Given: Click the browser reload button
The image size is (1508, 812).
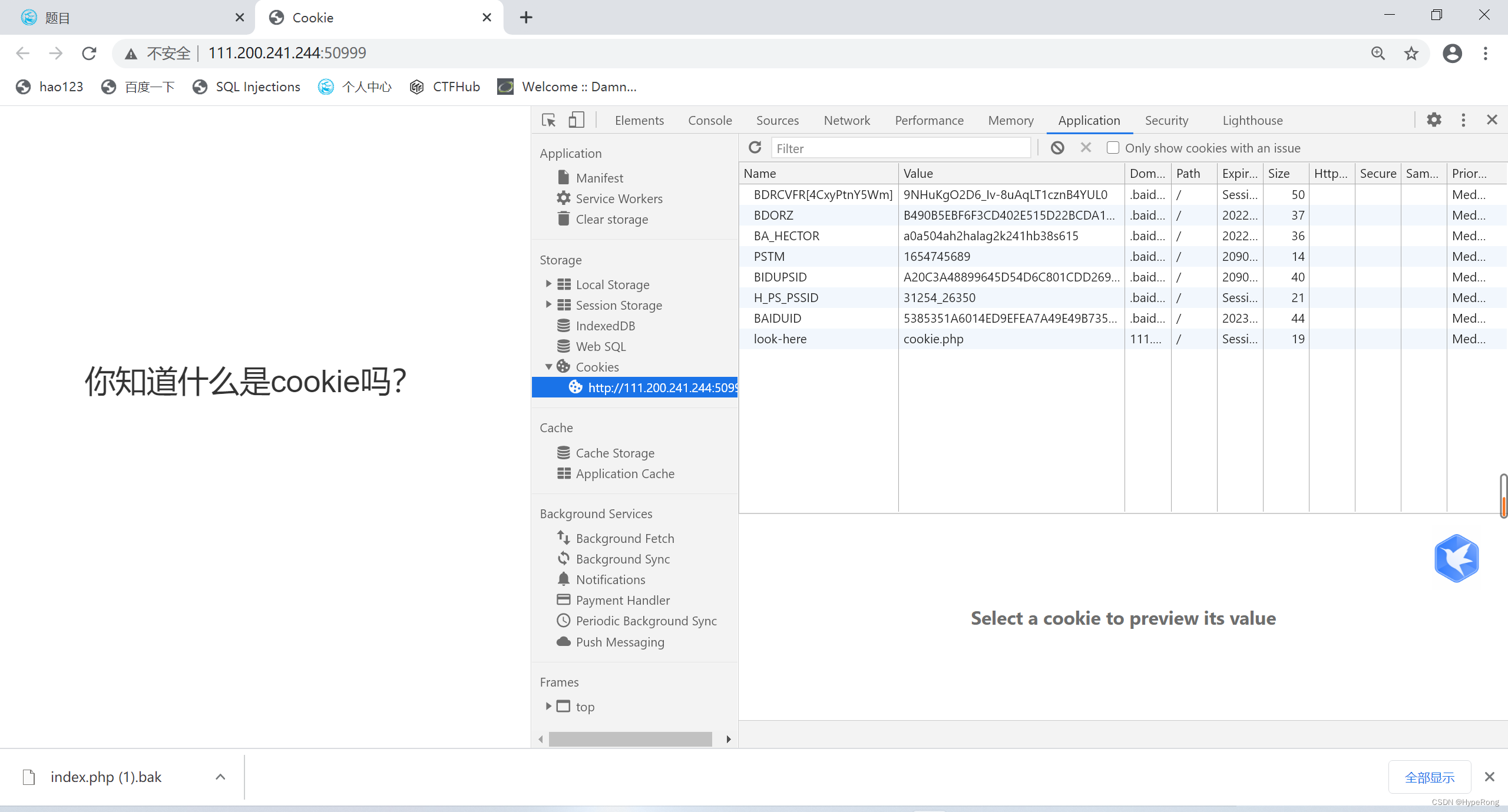Looking at the screenshot, I should [89, 54].
